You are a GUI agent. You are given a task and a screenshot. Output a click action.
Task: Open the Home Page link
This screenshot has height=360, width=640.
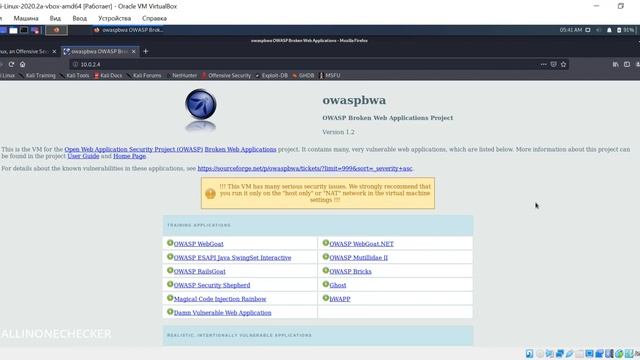click(x=129, y=156)
